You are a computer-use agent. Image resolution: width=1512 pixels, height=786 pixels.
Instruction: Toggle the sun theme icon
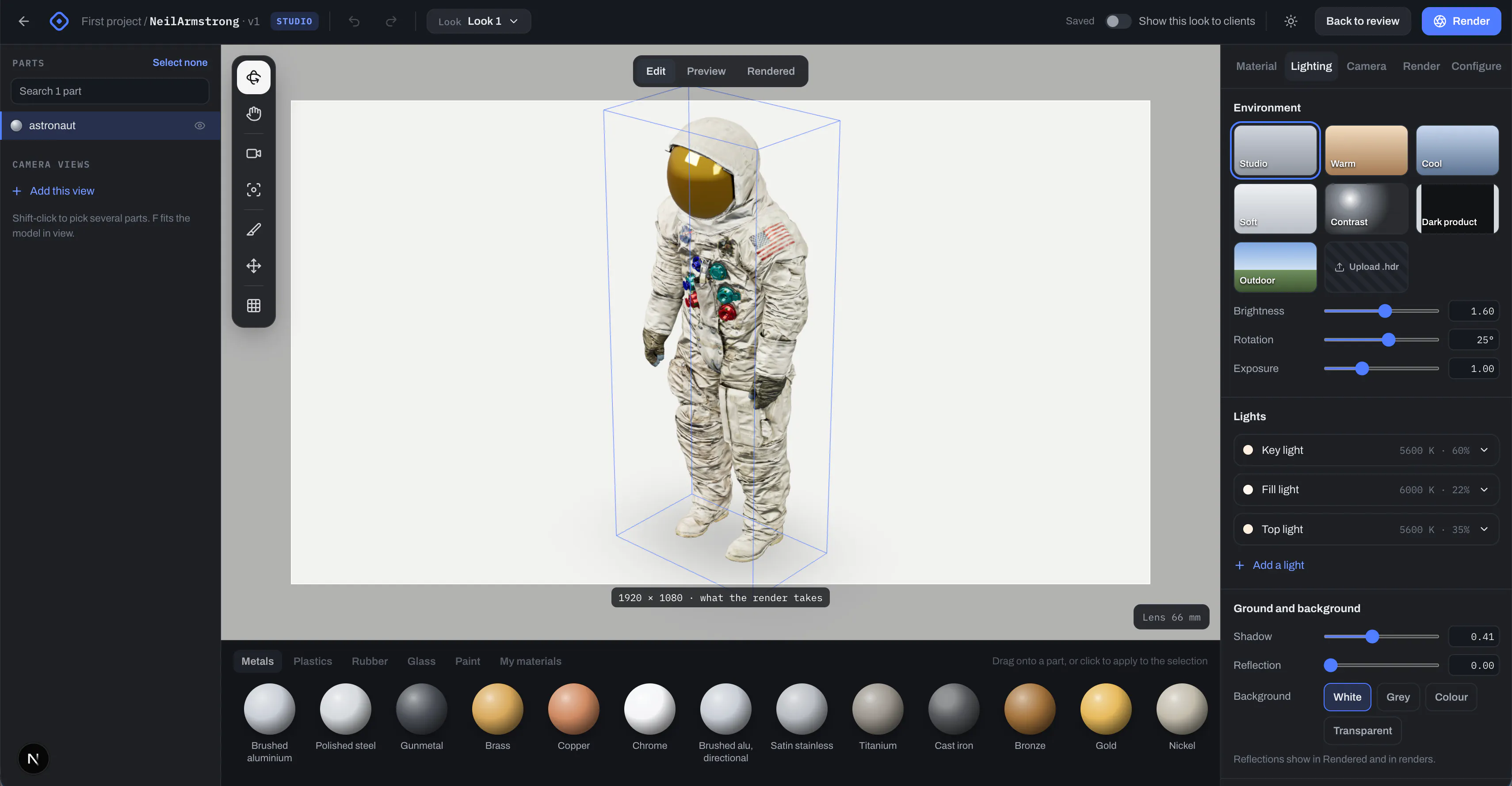point(1290,21)
